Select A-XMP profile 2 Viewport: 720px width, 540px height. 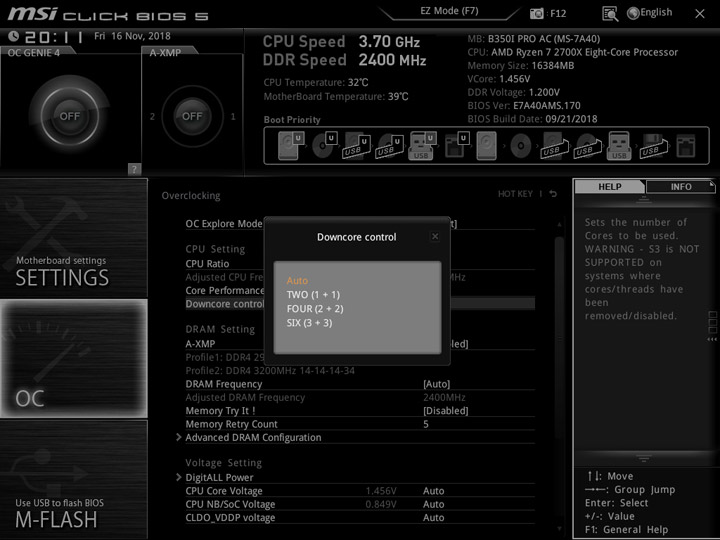click(152, 117)
